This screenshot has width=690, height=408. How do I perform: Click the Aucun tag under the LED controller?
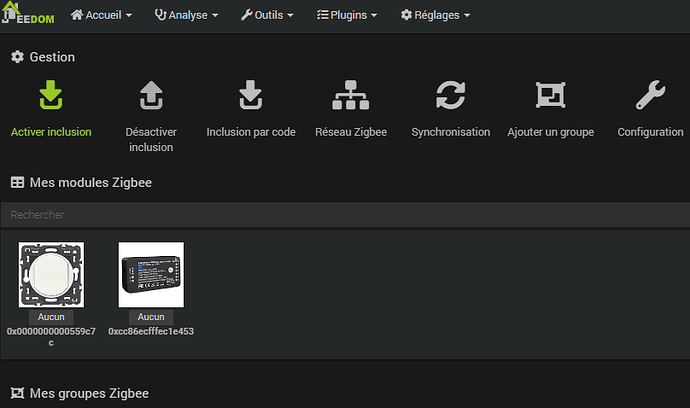[x=151, y=317]
